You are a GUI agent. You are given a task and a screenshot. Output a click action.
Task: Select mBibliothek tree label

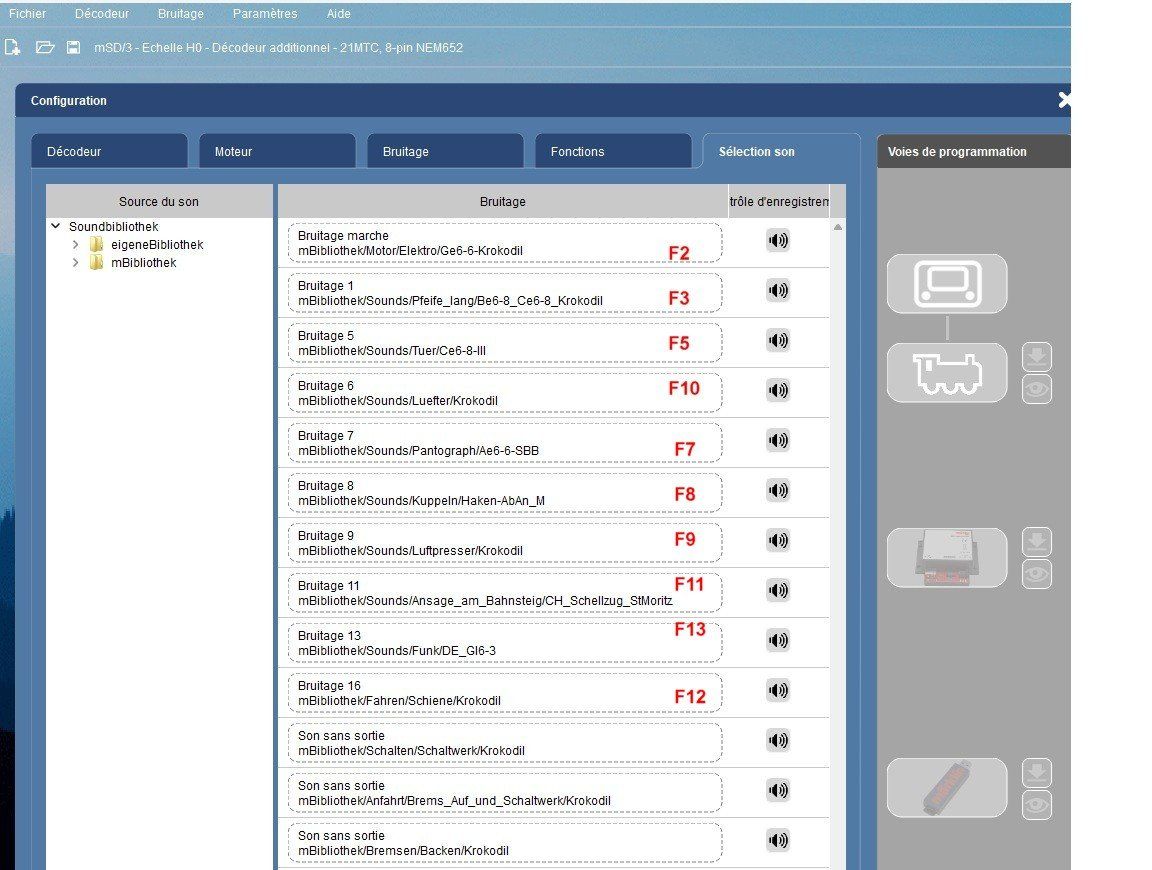coord(143,262)
